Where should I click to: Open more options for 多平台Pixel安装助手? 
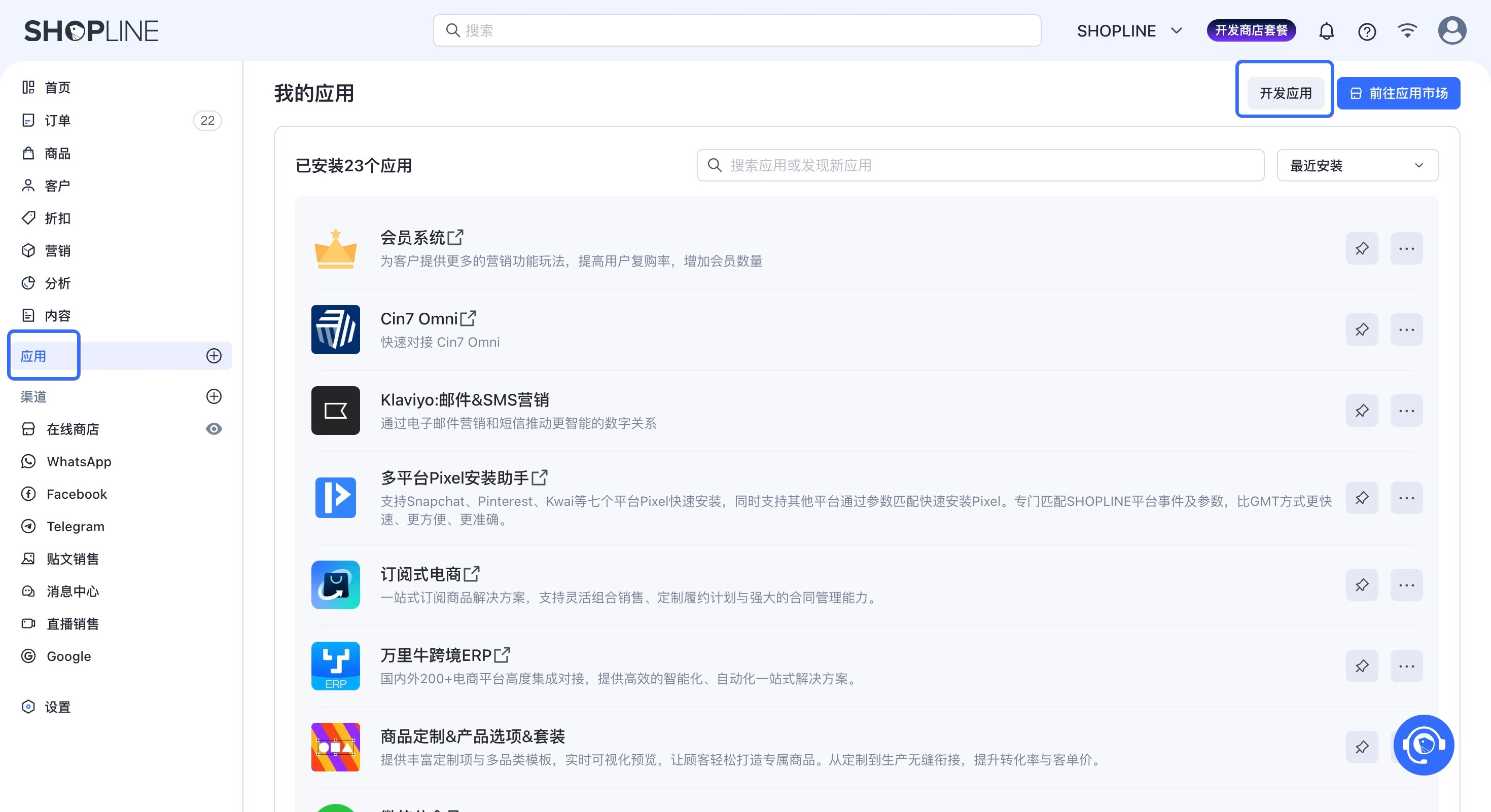(1406, 498)
